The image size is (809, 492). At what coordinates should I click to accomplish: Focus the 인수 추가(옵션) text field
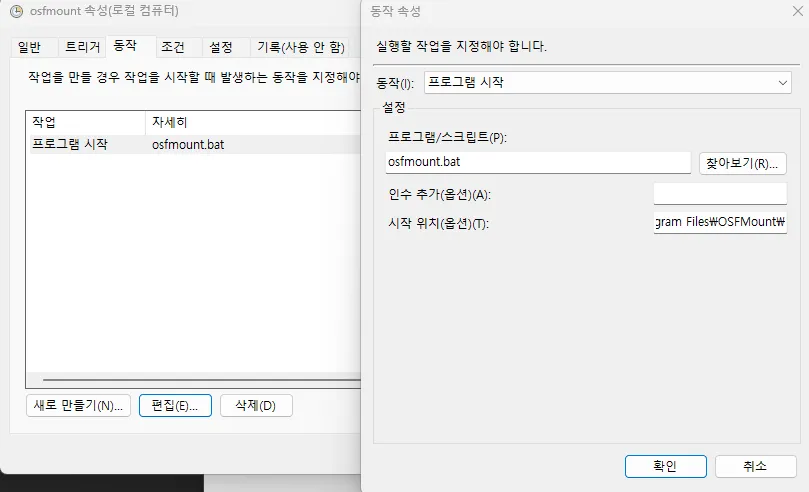tap(719, 194)
